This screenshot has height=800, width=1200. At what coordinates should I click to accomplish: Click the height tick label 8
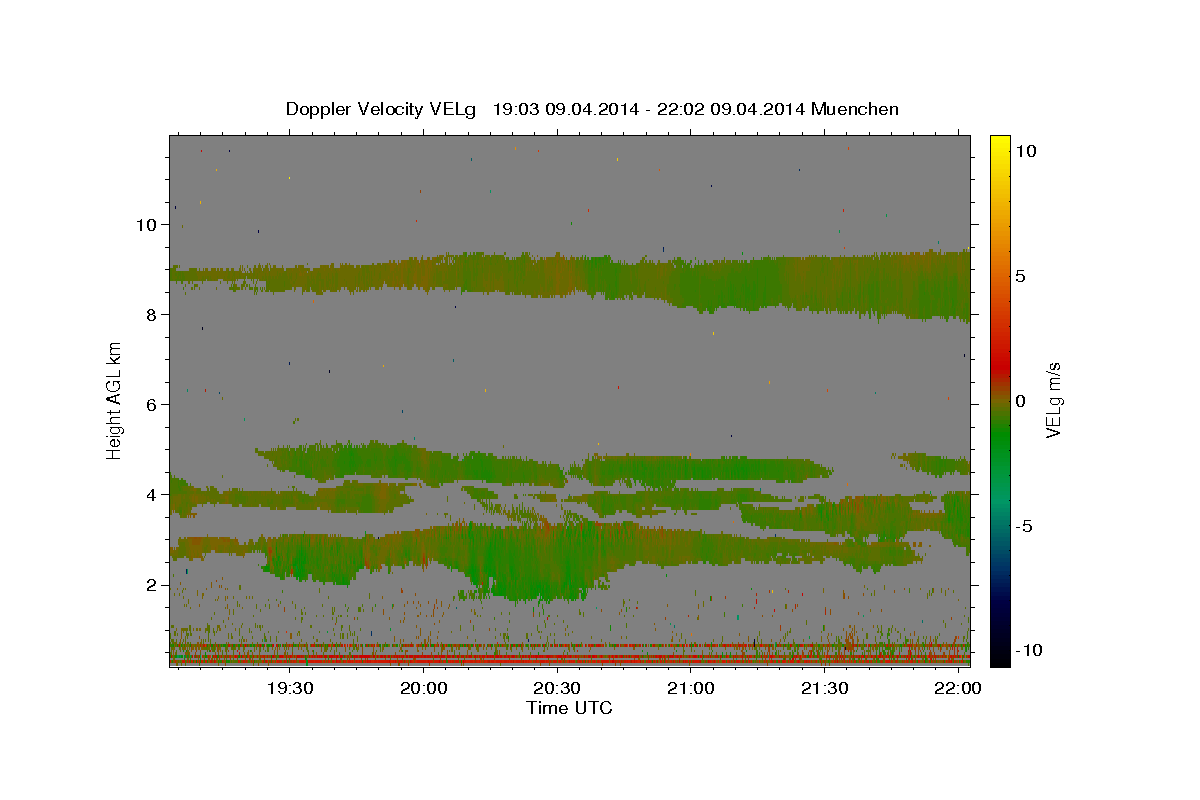coord(152,315)
